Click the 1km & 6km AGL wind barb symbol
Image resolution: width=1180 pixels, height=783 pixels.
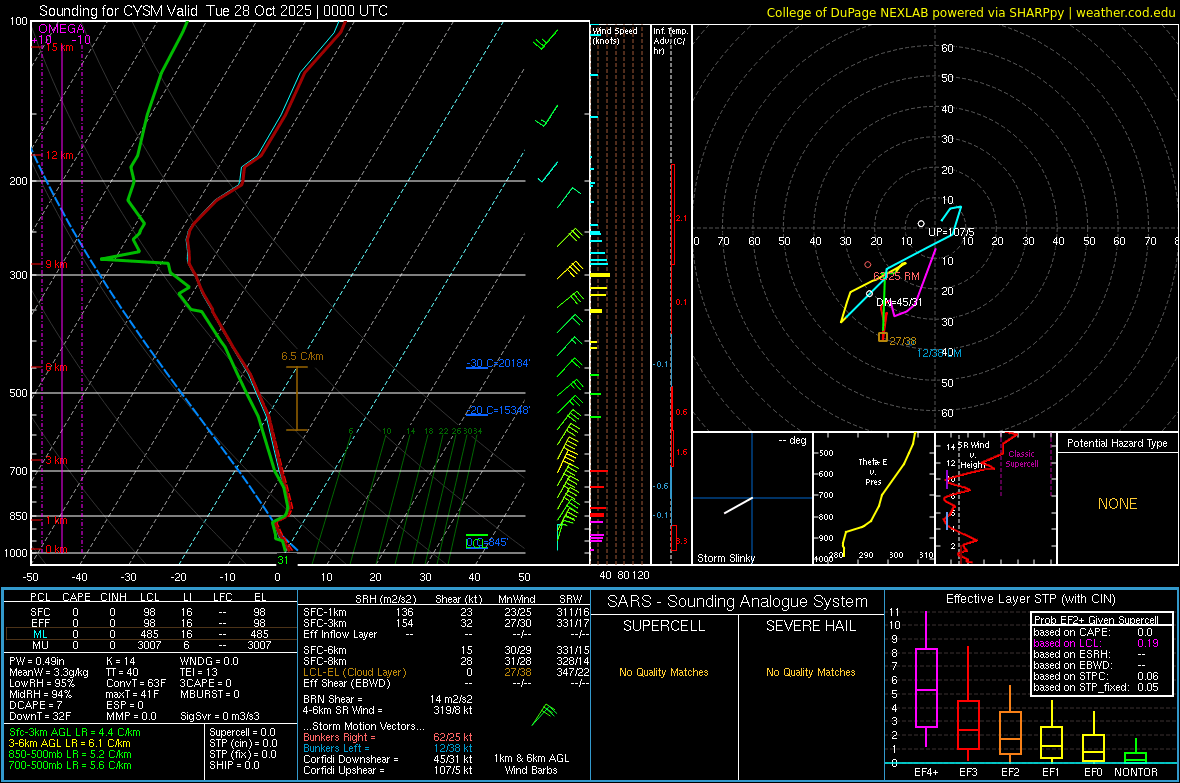pyautogui.click(x=543, y=714)
